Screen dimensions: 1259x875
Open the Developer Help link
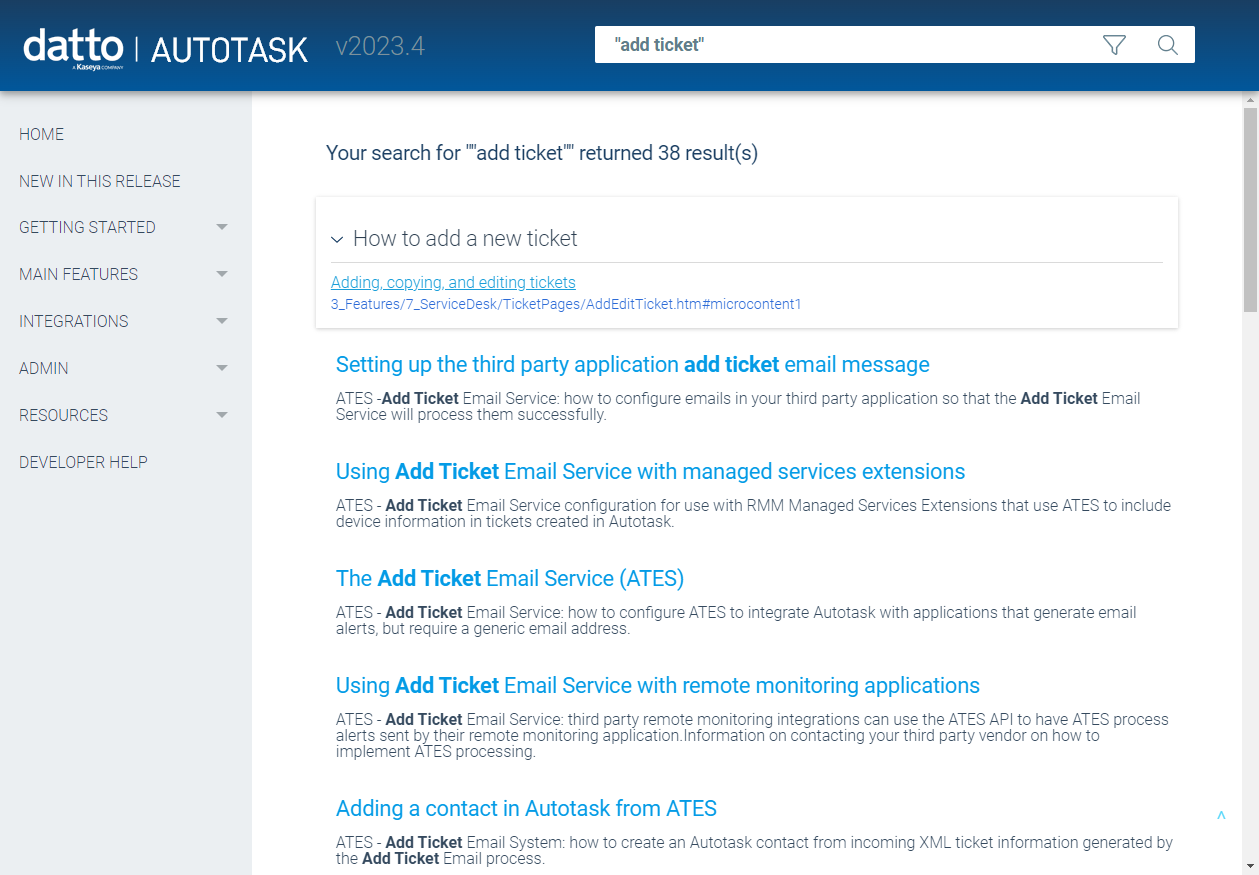[83, 462]
